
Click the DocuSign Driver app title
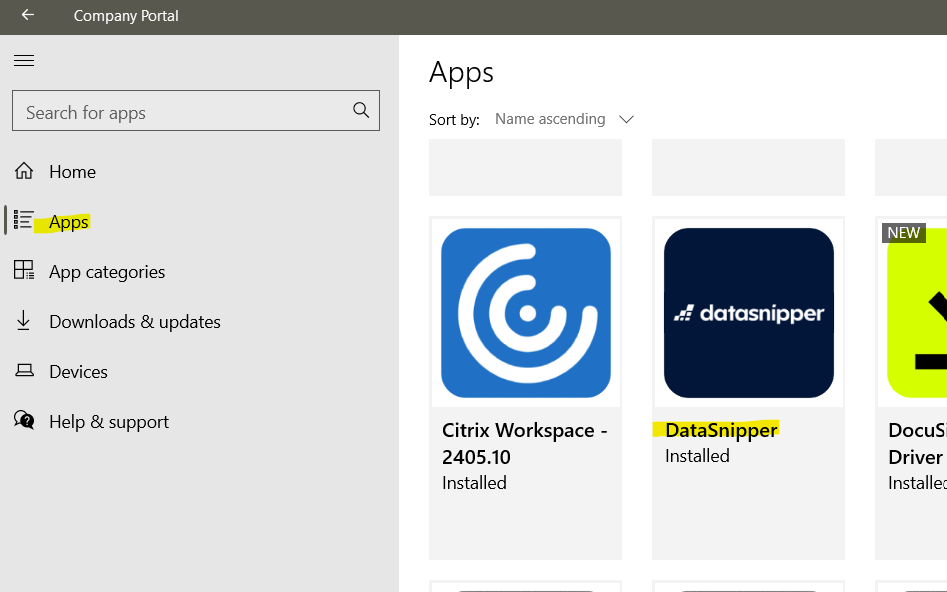(x=917, y=443)
